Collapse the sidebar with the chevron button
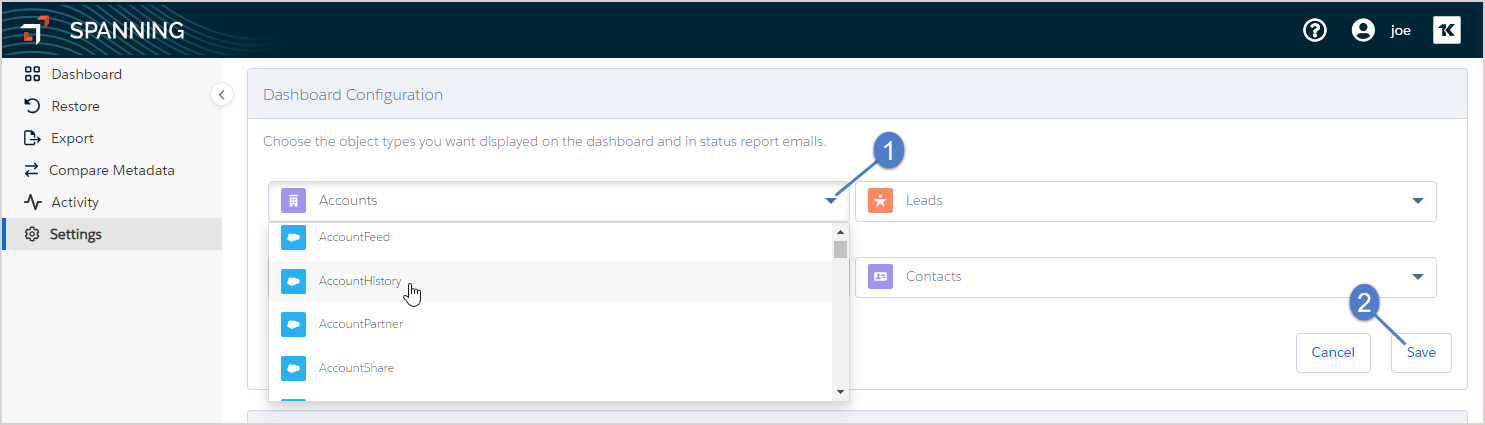This screenshot has width=1485, height=425. click(222, 94)
